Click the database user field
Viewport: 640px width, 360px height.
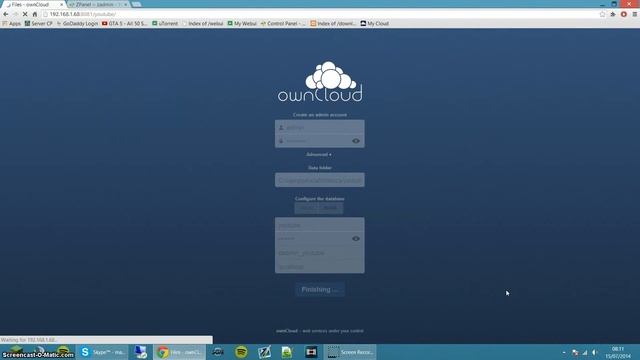pos(320,225)
